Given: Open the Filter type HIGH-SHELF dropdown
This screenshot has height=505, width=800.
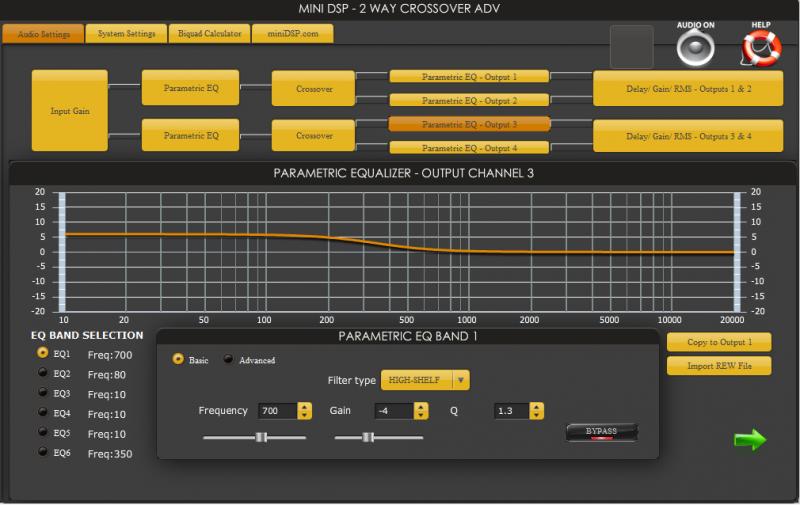Looking at the screenshot, I should point(425,380).
